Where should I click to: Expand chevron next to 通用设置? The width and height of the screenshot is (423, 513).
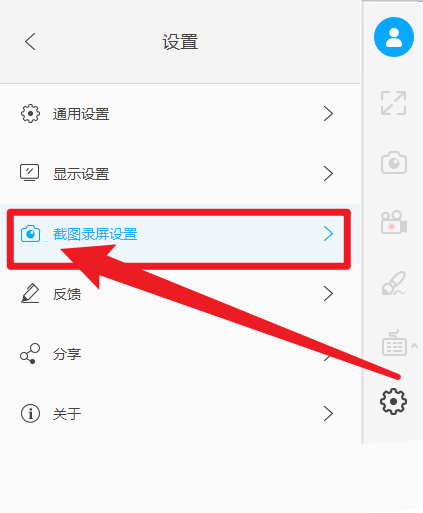click(328, 114)
